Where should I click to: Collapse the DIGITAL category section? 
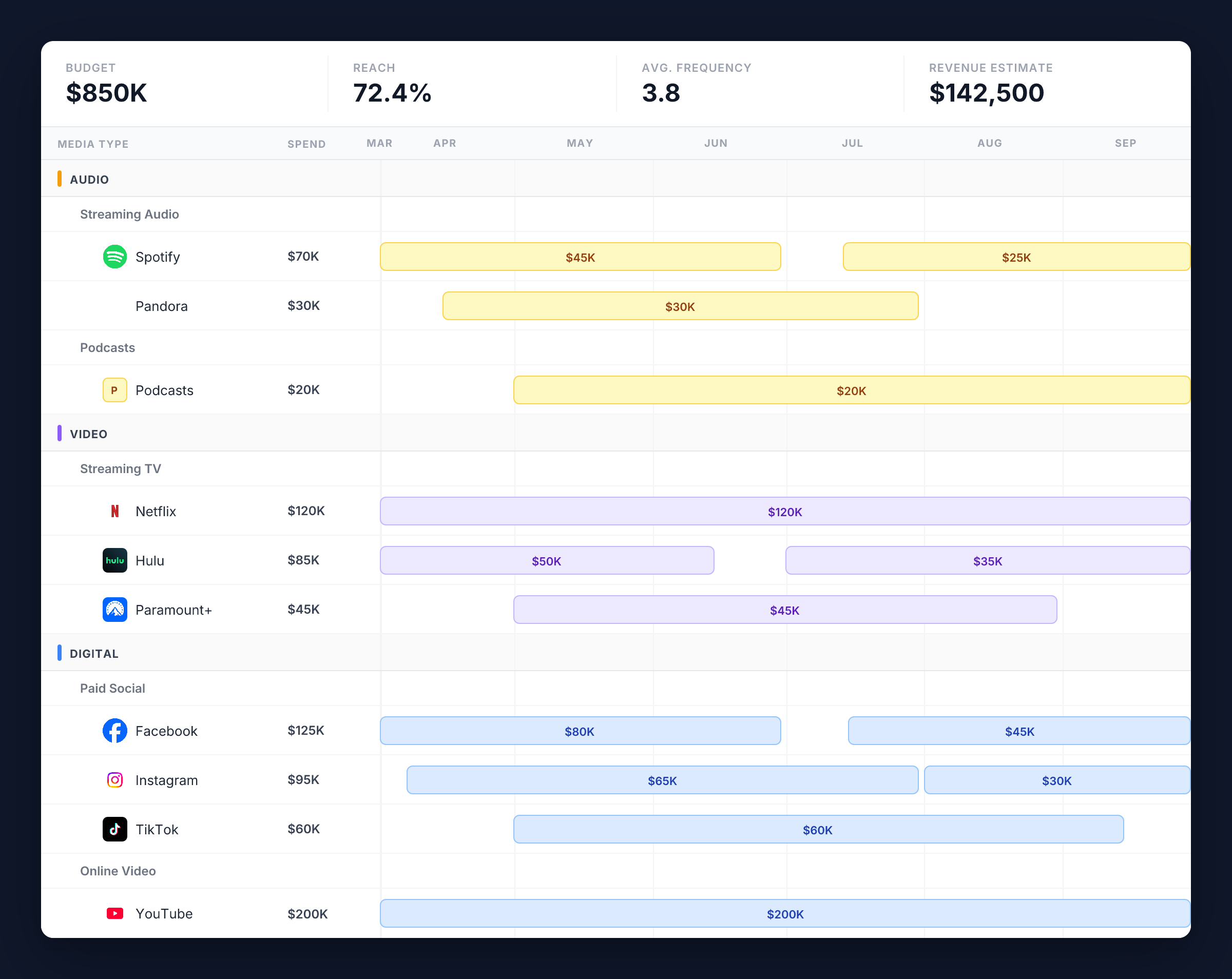coord(94,653)
